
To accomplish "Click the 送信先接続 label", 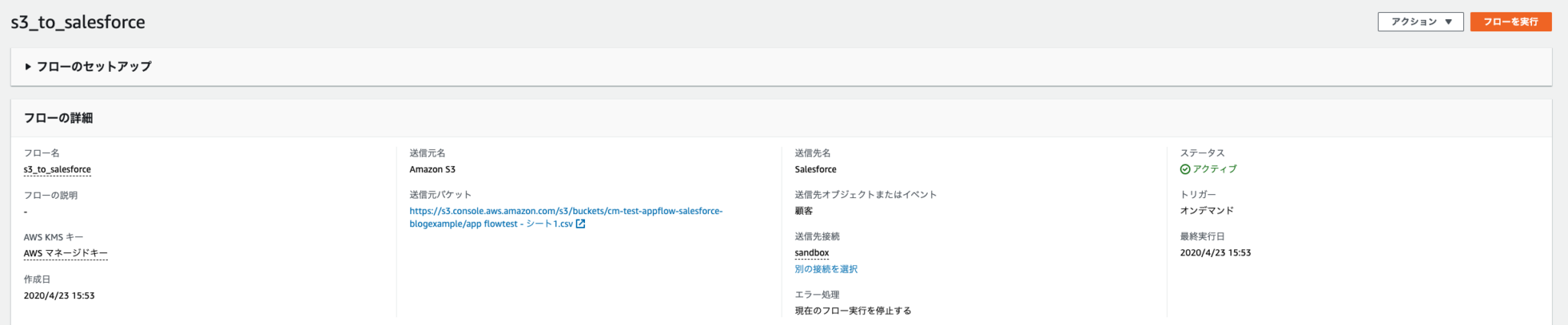I will tap(817, 237).
